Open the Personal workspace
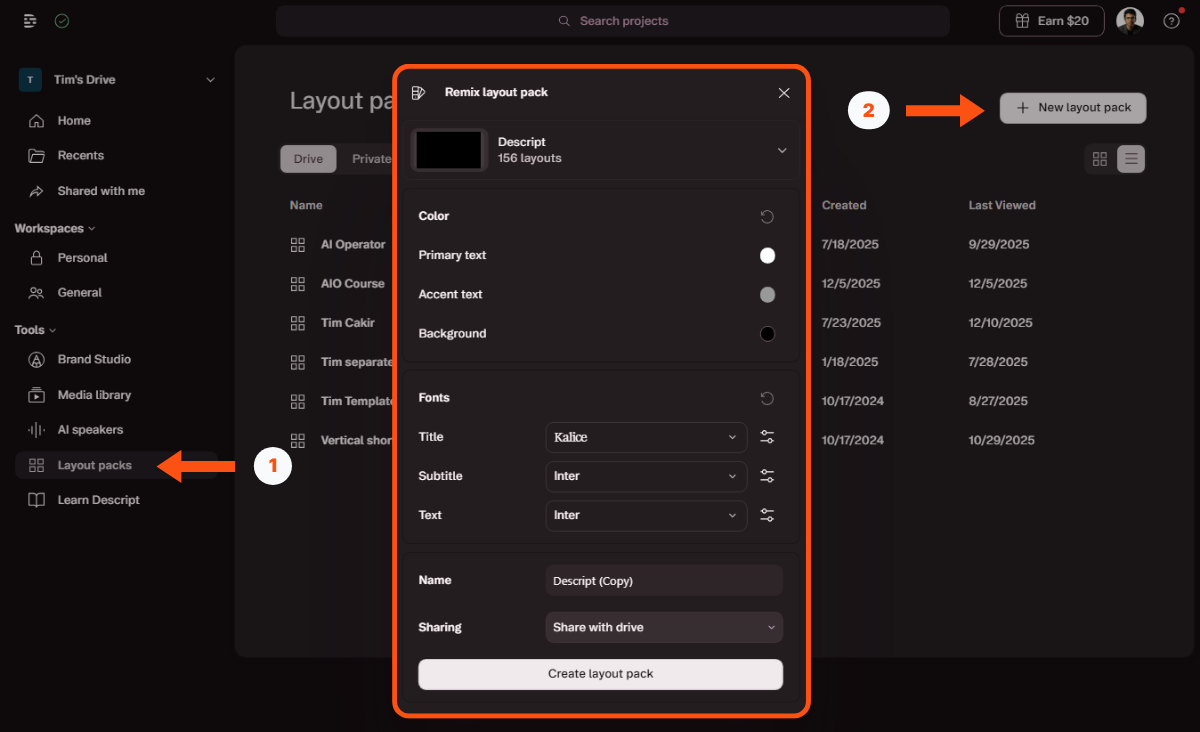Screen dimensions: 1200x732 82,258
